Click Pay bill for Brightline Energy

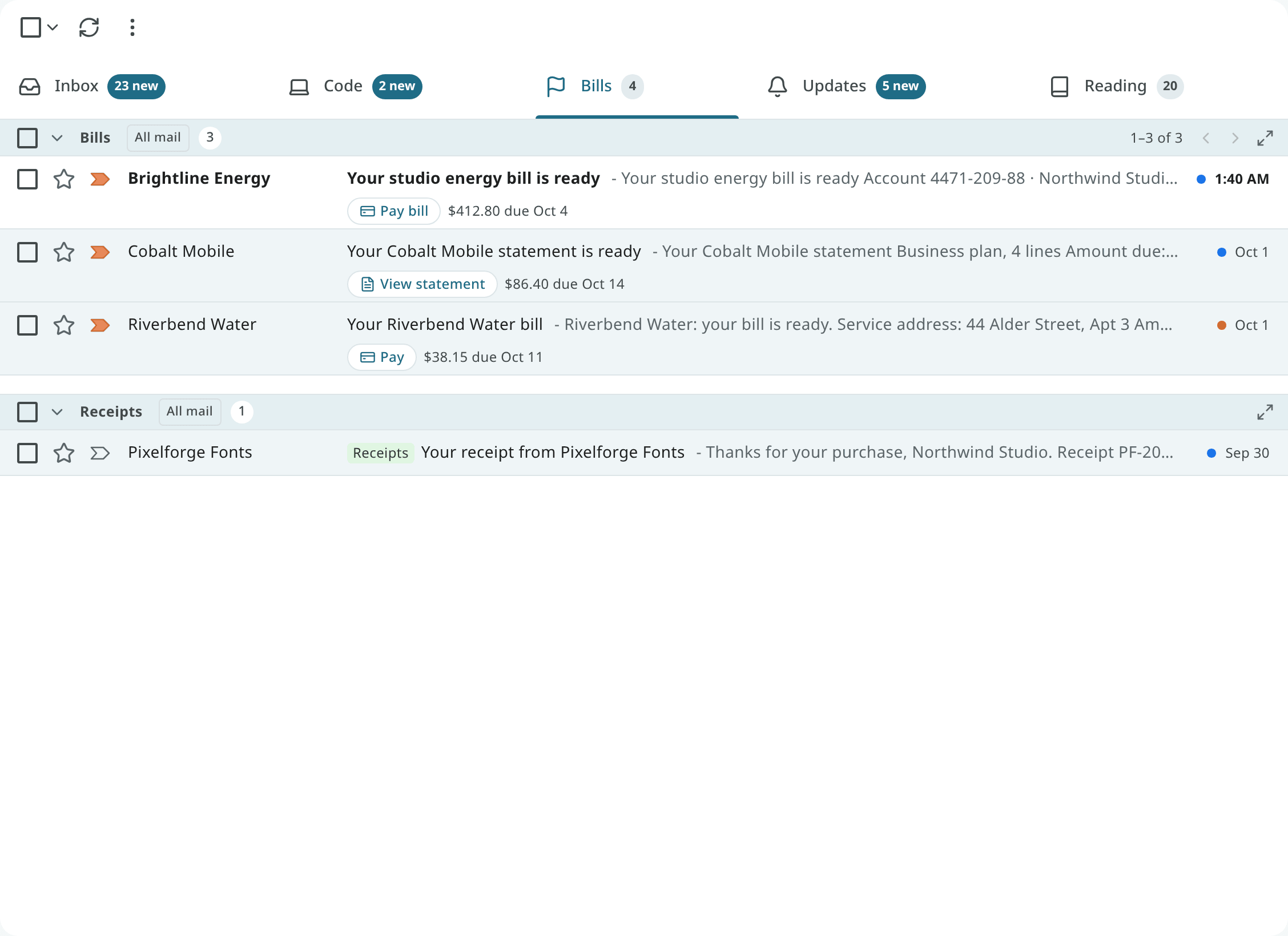click(394, 211)
